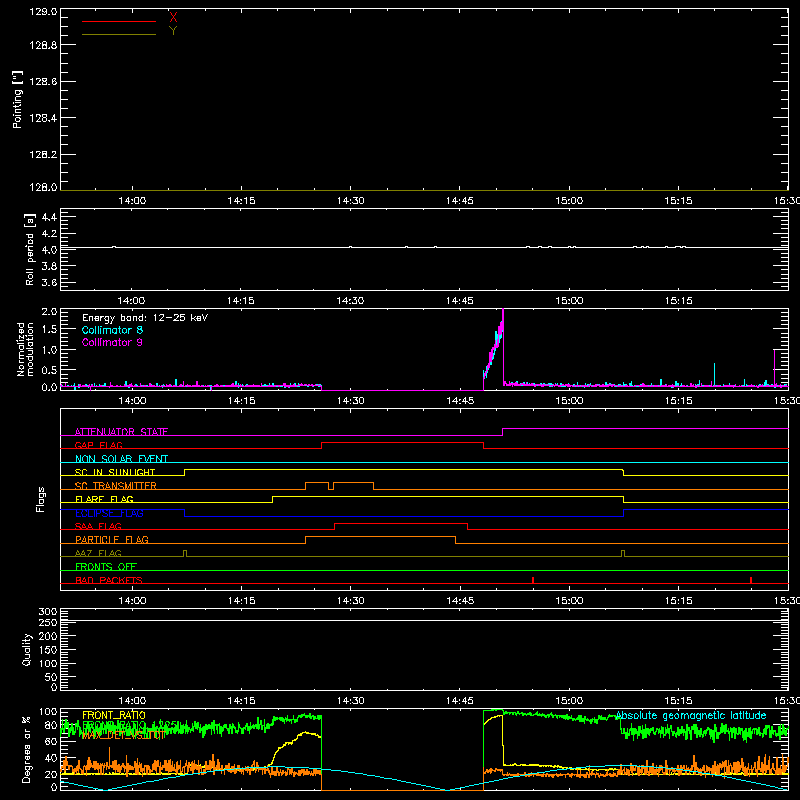The width and height of the screenshot is (800, 800).
Task: Click the ECLIPSE_FLAG label
Action: [109, 513]
